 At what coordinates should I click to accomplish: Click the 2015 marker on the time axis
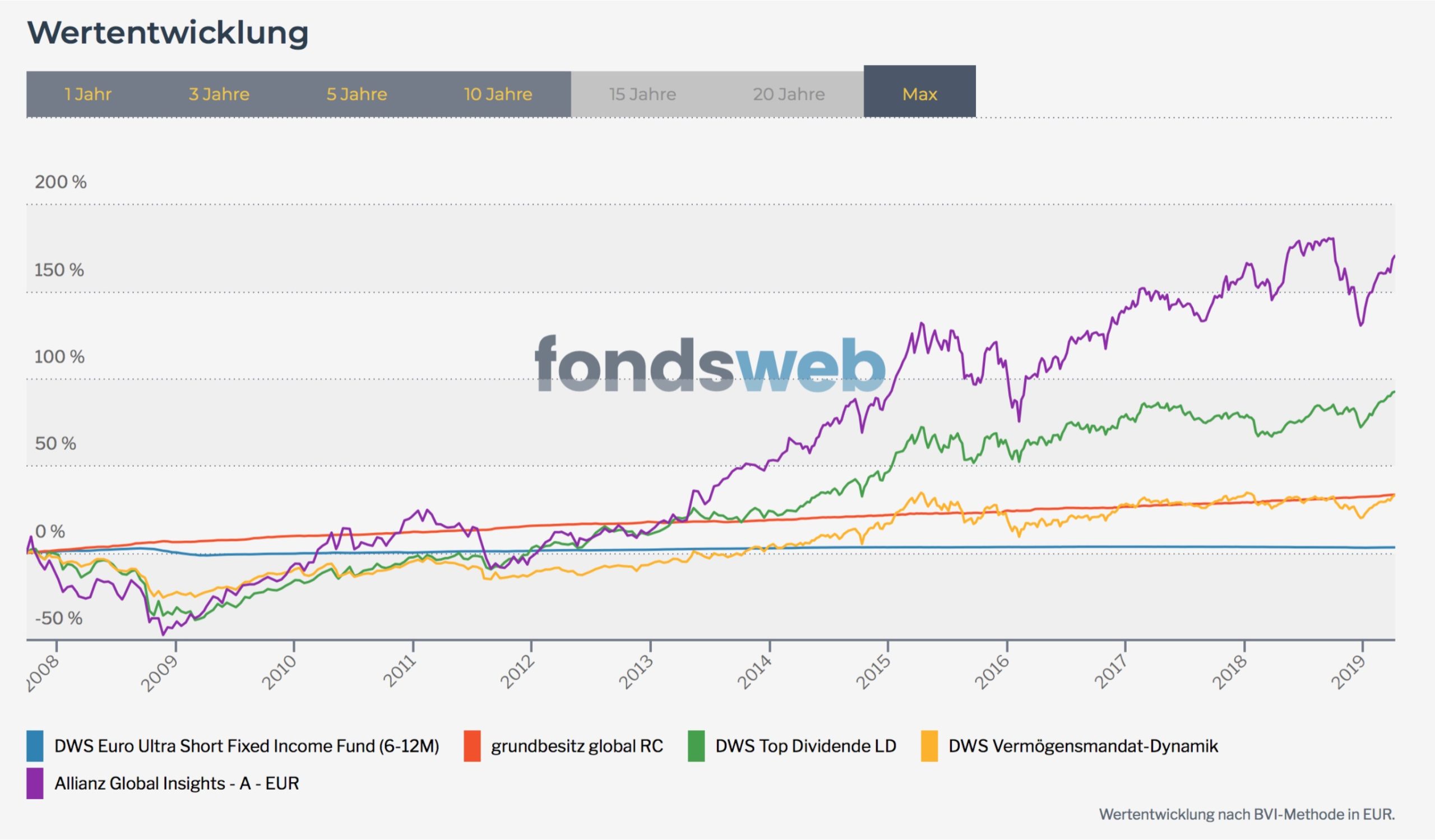(874, 671)
